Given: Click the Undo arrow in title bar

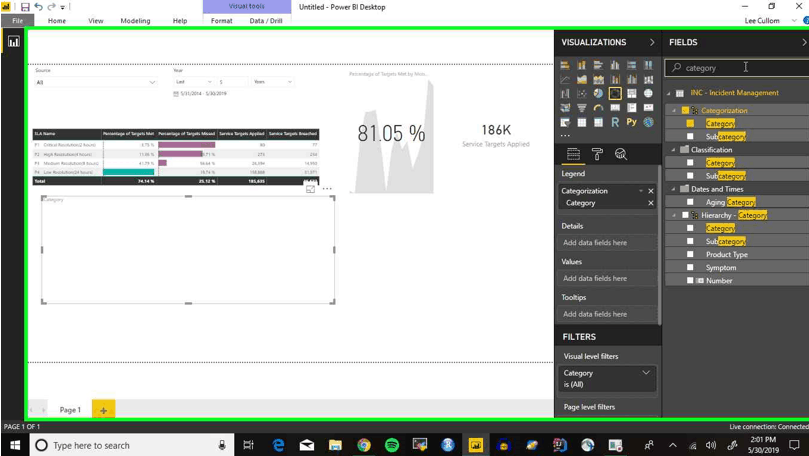Looking at the screenshot, I should point(38,7).
